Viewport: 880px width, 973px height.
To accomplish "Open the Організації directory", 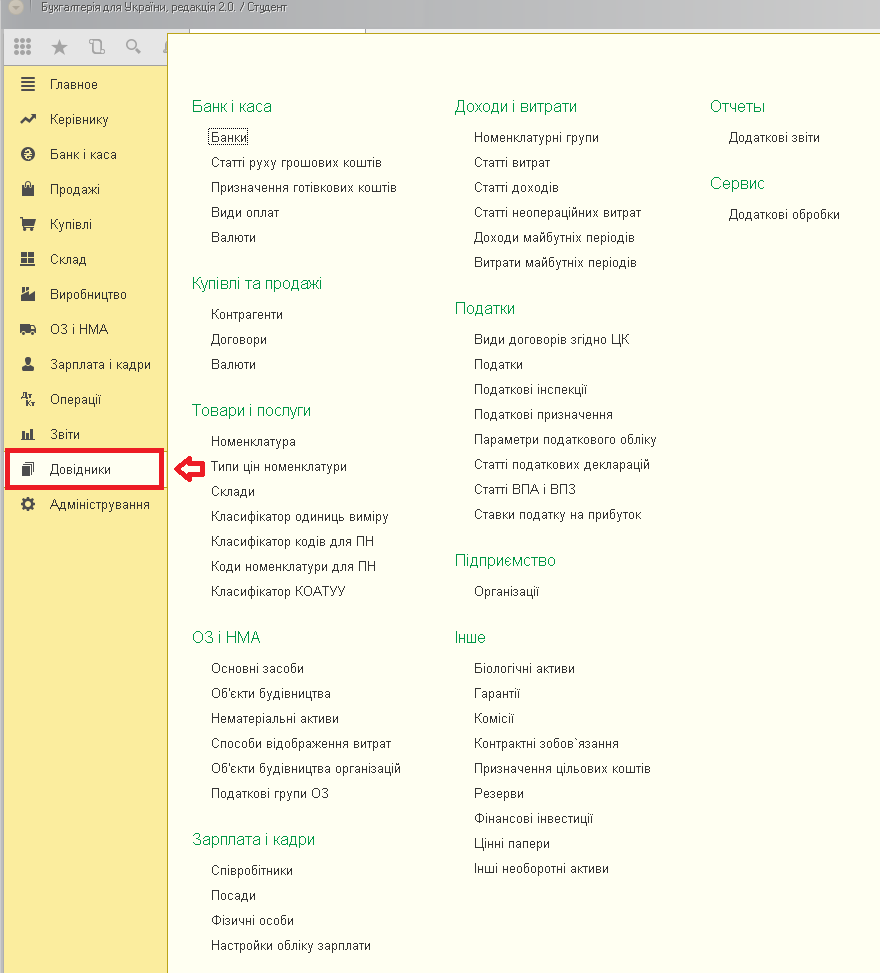I will pyautogui.click(x=506, y=591).
